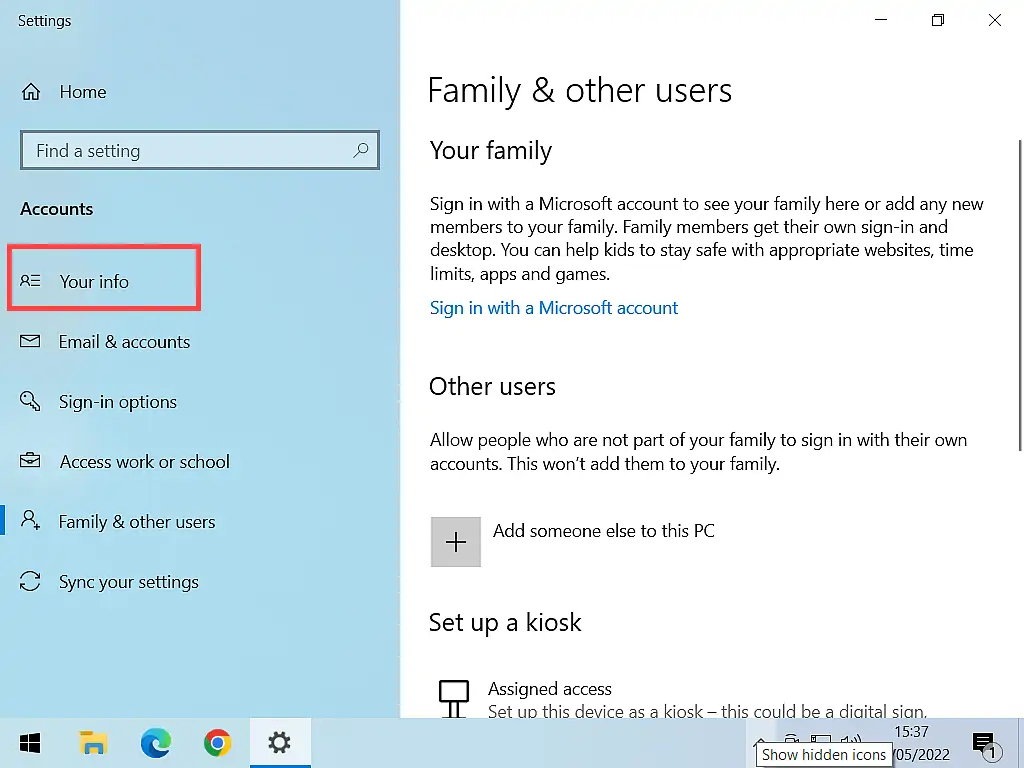Open File Explorer from the taskbar
Viewport: 1024px width, 768px height.
point(93,743)
